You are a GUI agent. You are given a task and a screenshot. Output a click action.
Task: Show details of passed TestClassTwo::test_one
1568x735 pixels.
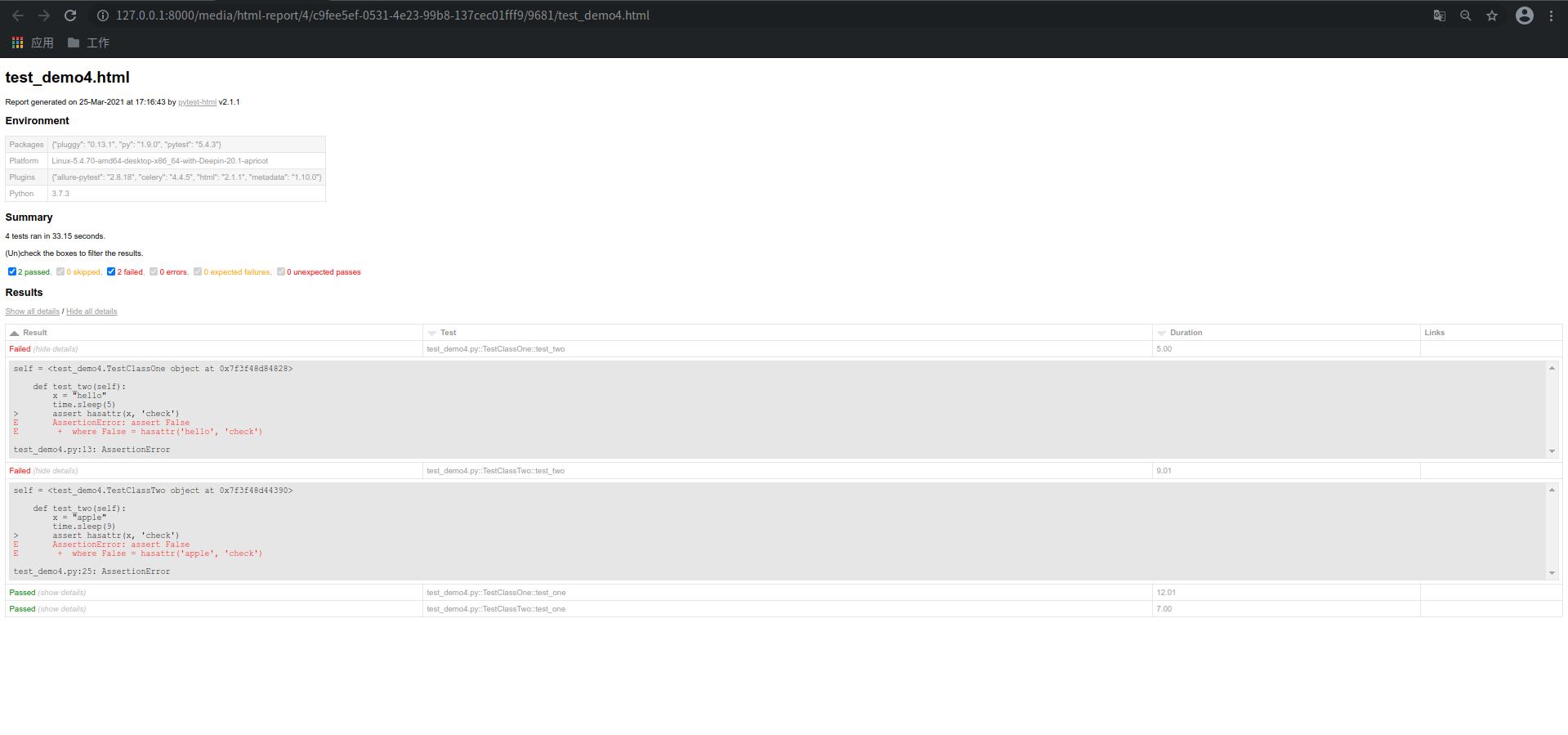click(62, 609)
